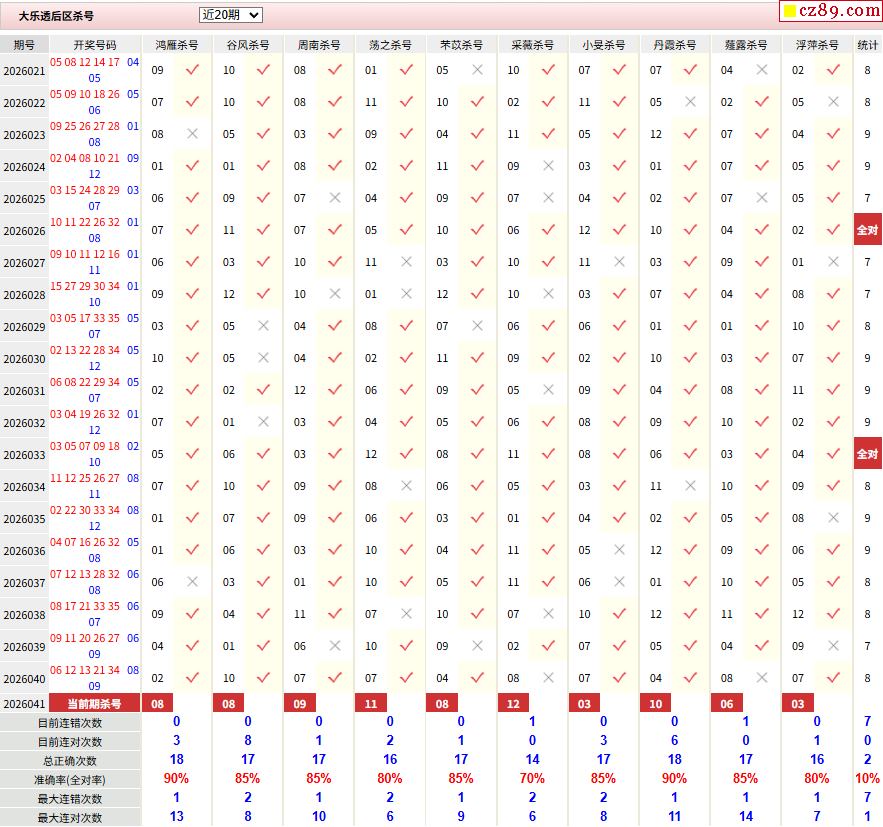Open the 近20期 period dropdown
Viewport: 883px width, 827px height.
pyautogui.click(x=230, y=15)
